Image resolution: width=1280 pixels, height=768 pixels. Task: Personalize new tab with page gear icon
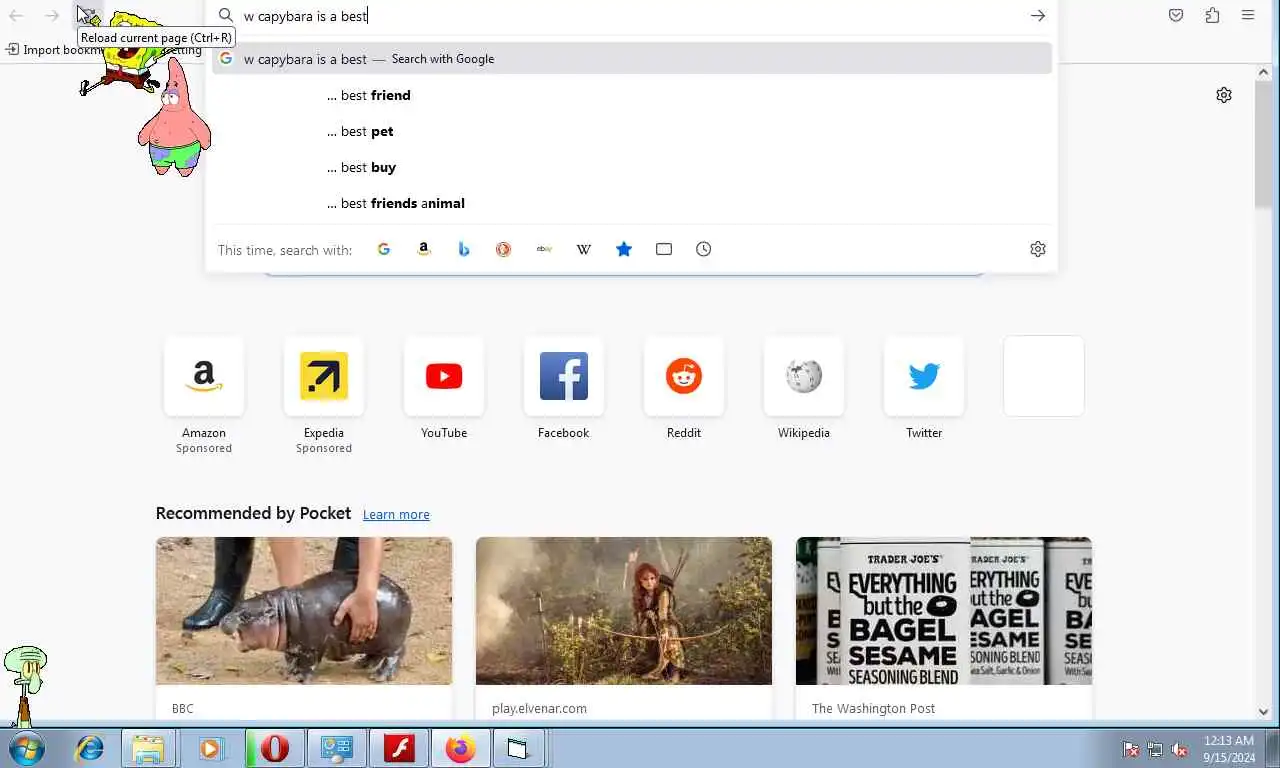click(1224, 95)
